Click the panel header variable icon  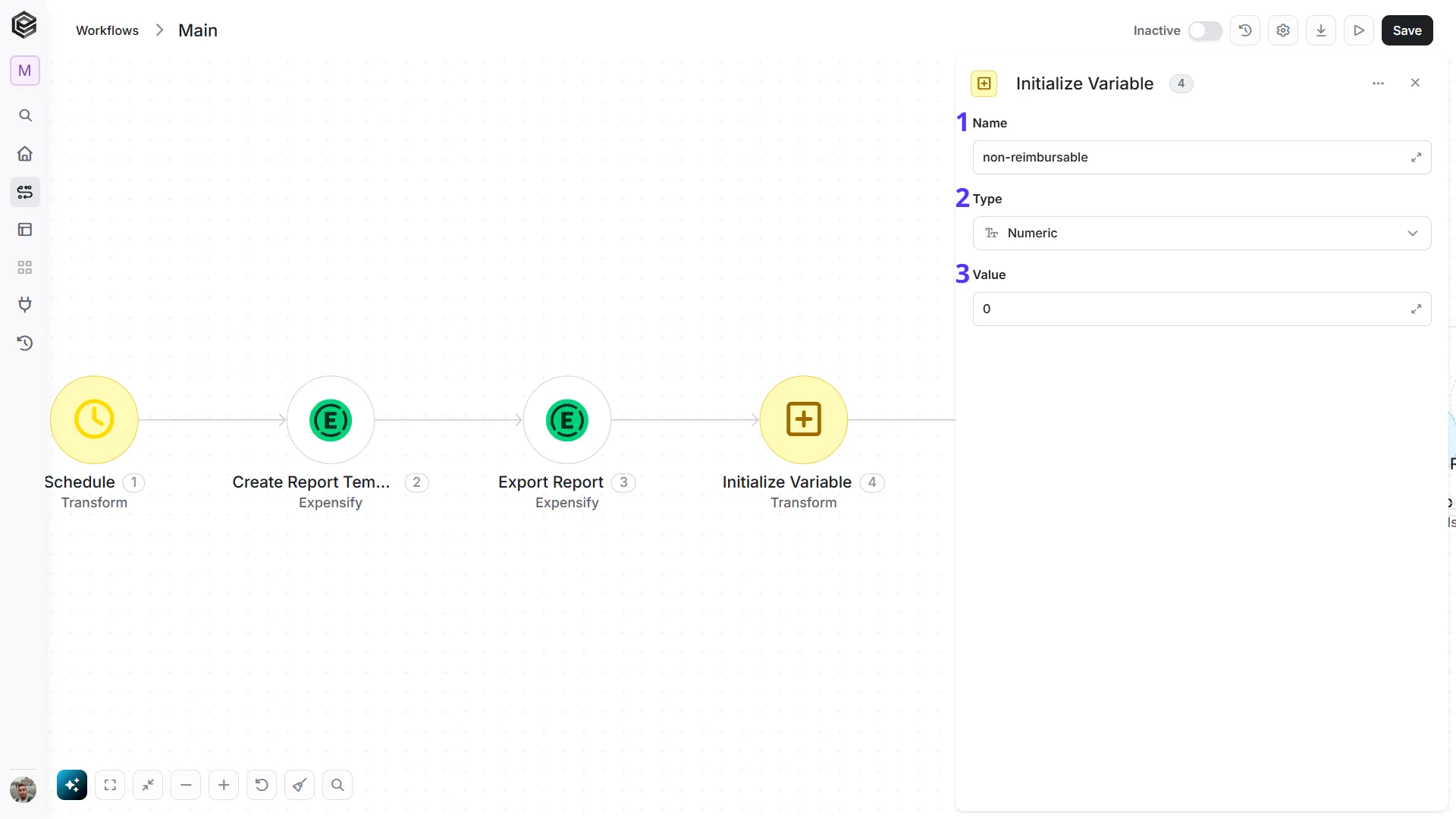click(984, 83)
